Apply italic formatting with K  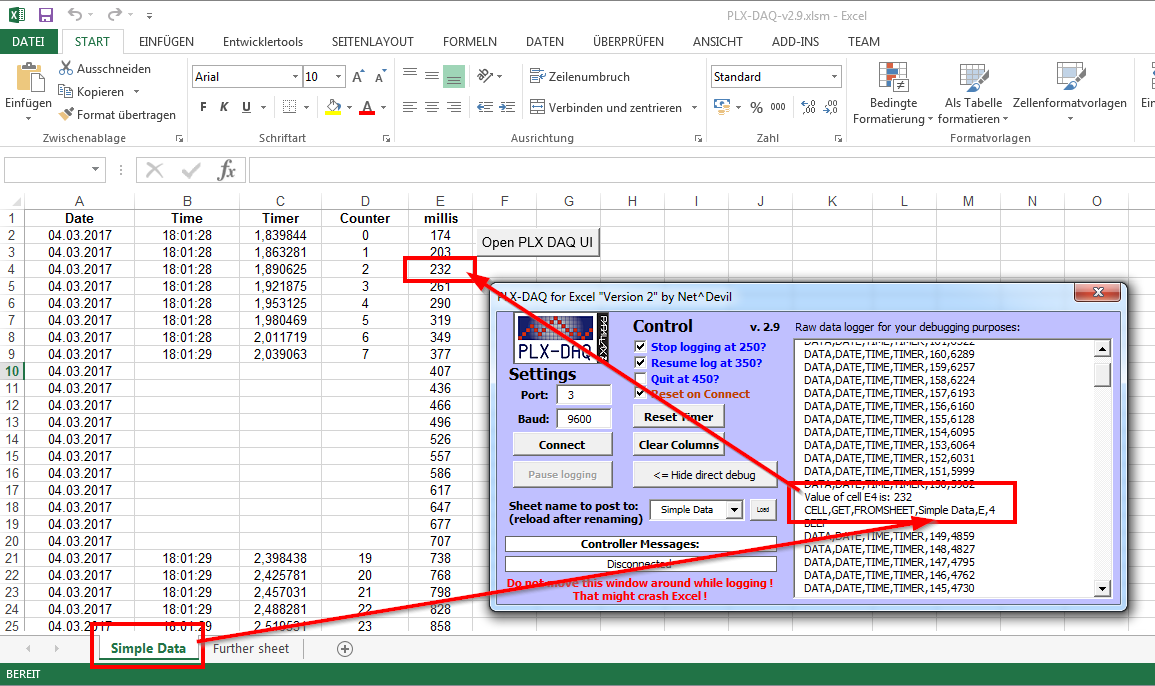(224, 108)
